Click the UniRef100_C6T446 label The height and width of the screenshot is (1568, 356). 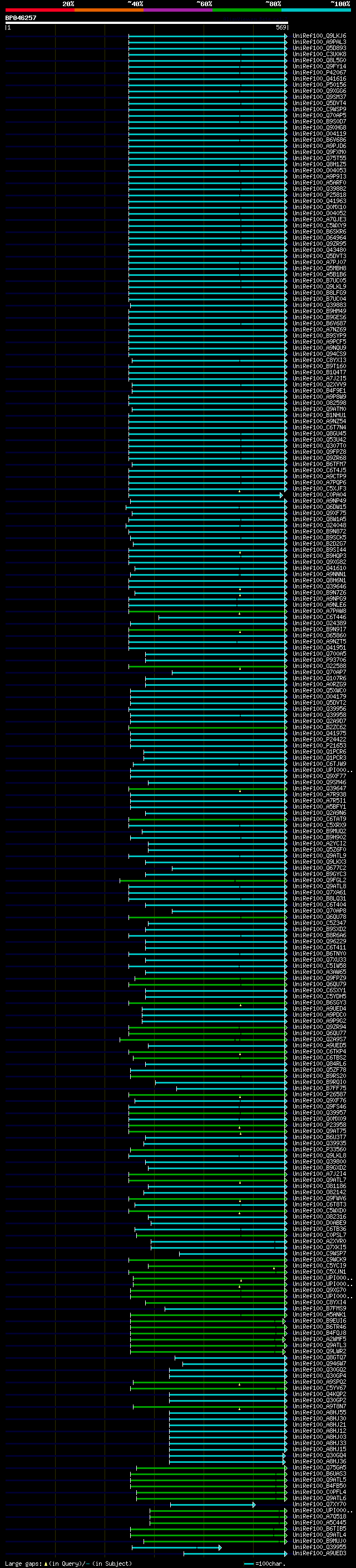tap(319, 617)
